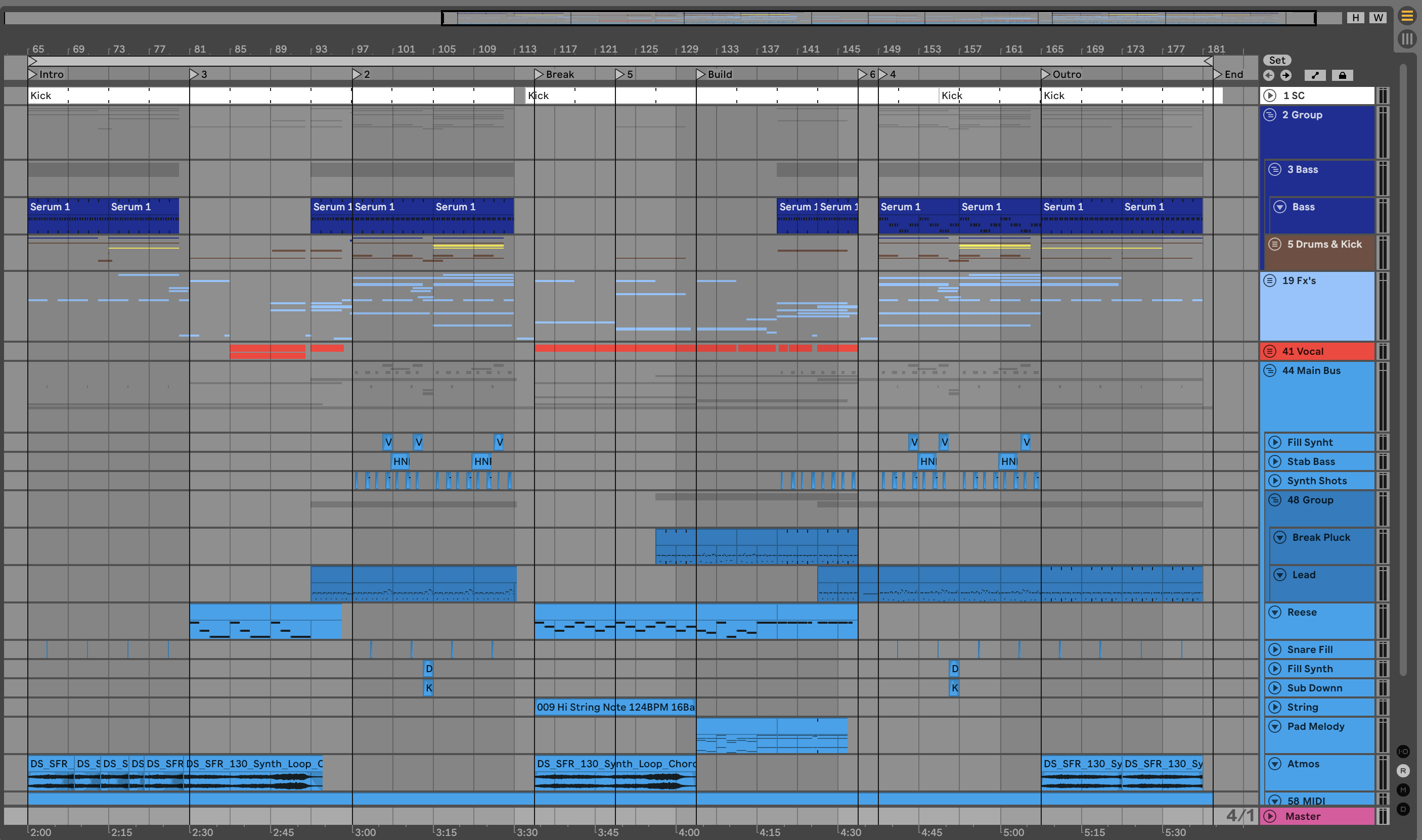Viewport: 1422px width, 840px height.
Task: Click the Arrangement View selector icon
Action: point(1407,16)
